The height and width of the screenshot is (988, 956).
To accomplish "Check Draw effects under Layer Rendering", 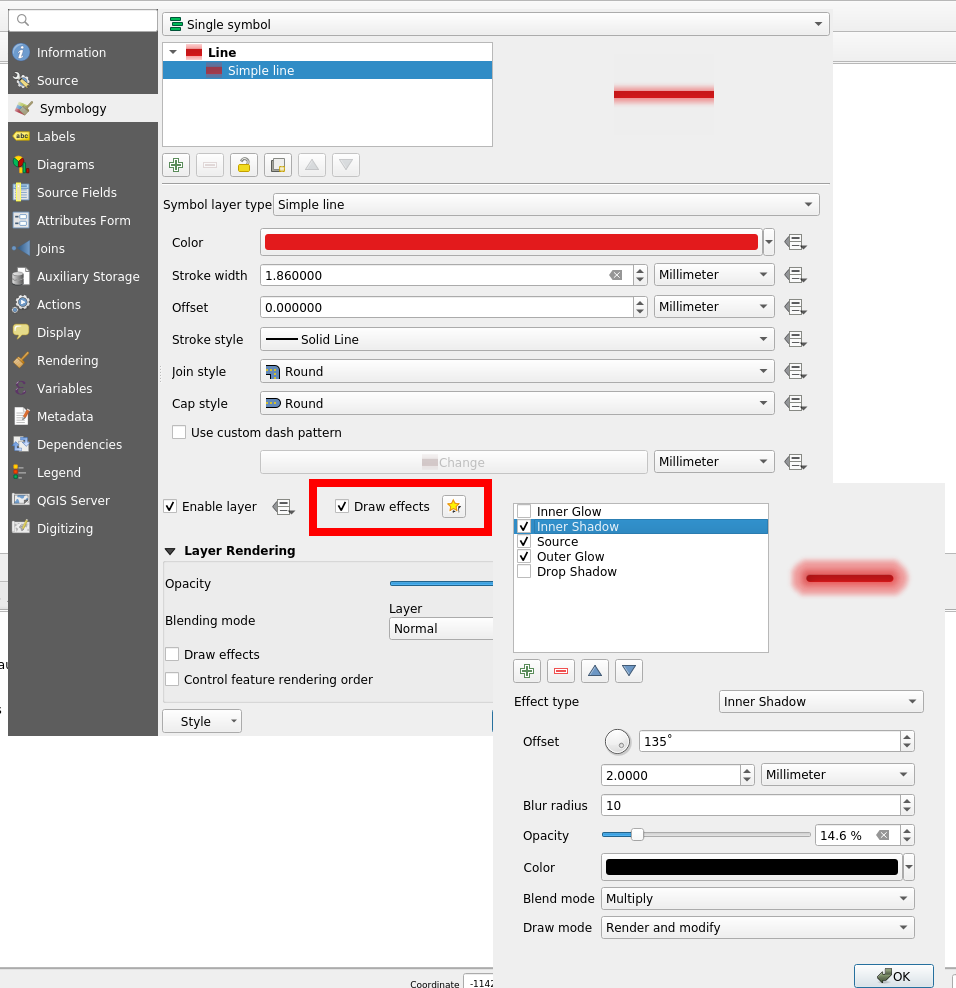I will (171, 654).
